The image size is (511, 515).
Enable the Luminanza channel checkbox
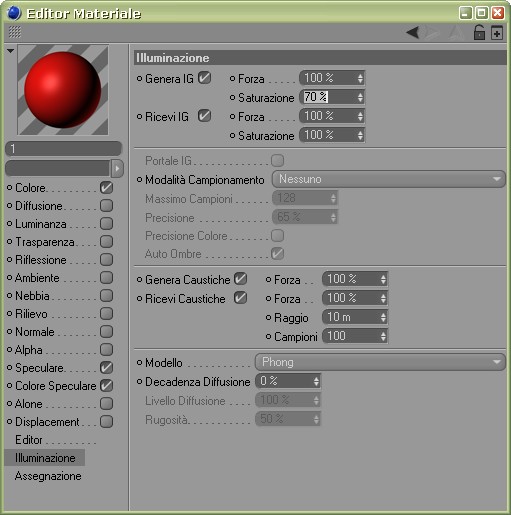click(x=106, y=224)
